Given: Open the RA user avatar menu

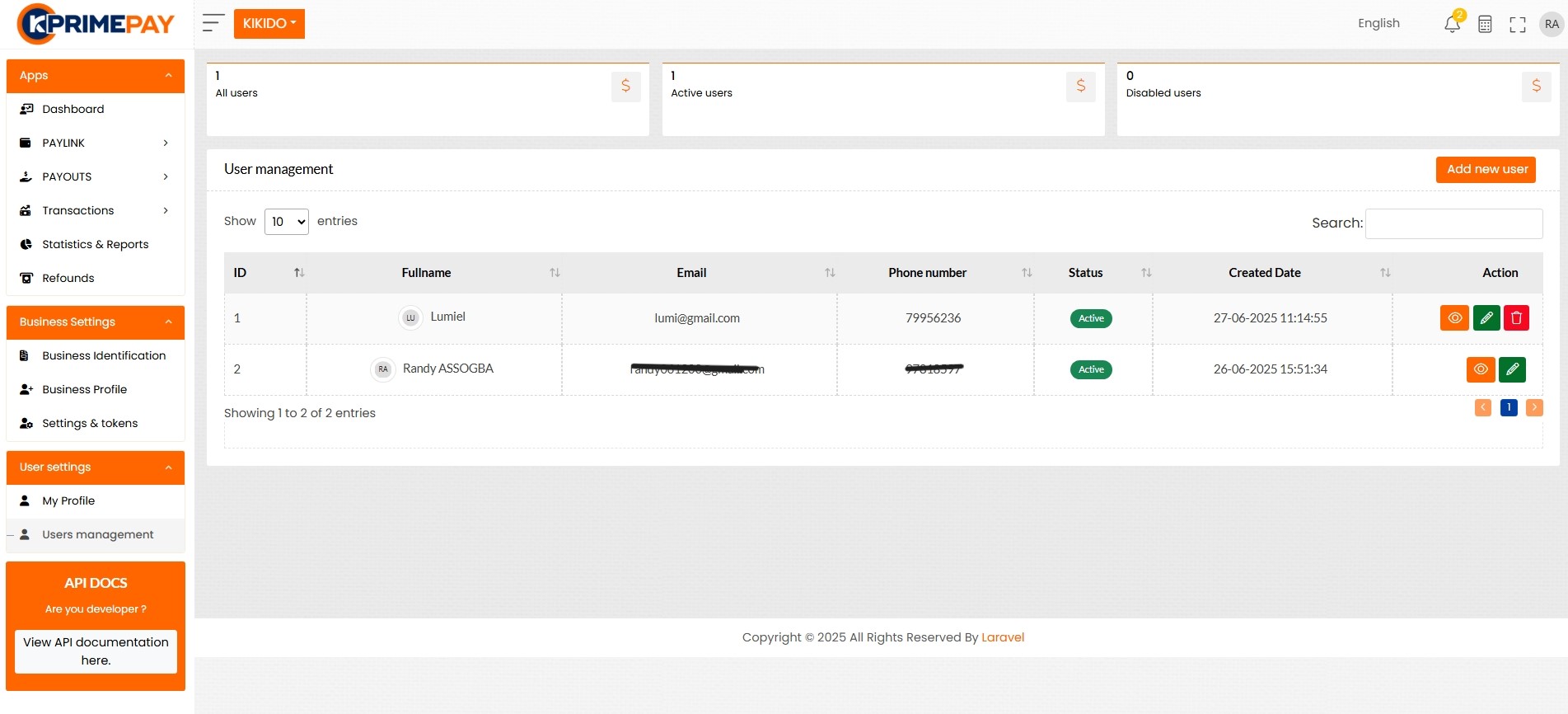Looking at the screenshot, I should (x=1552, y=24).
